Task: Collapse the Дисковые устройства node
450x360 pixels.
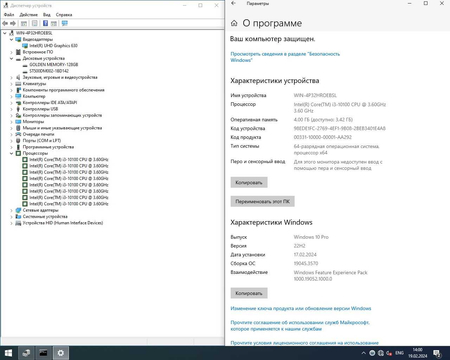Action: (11, 58)
